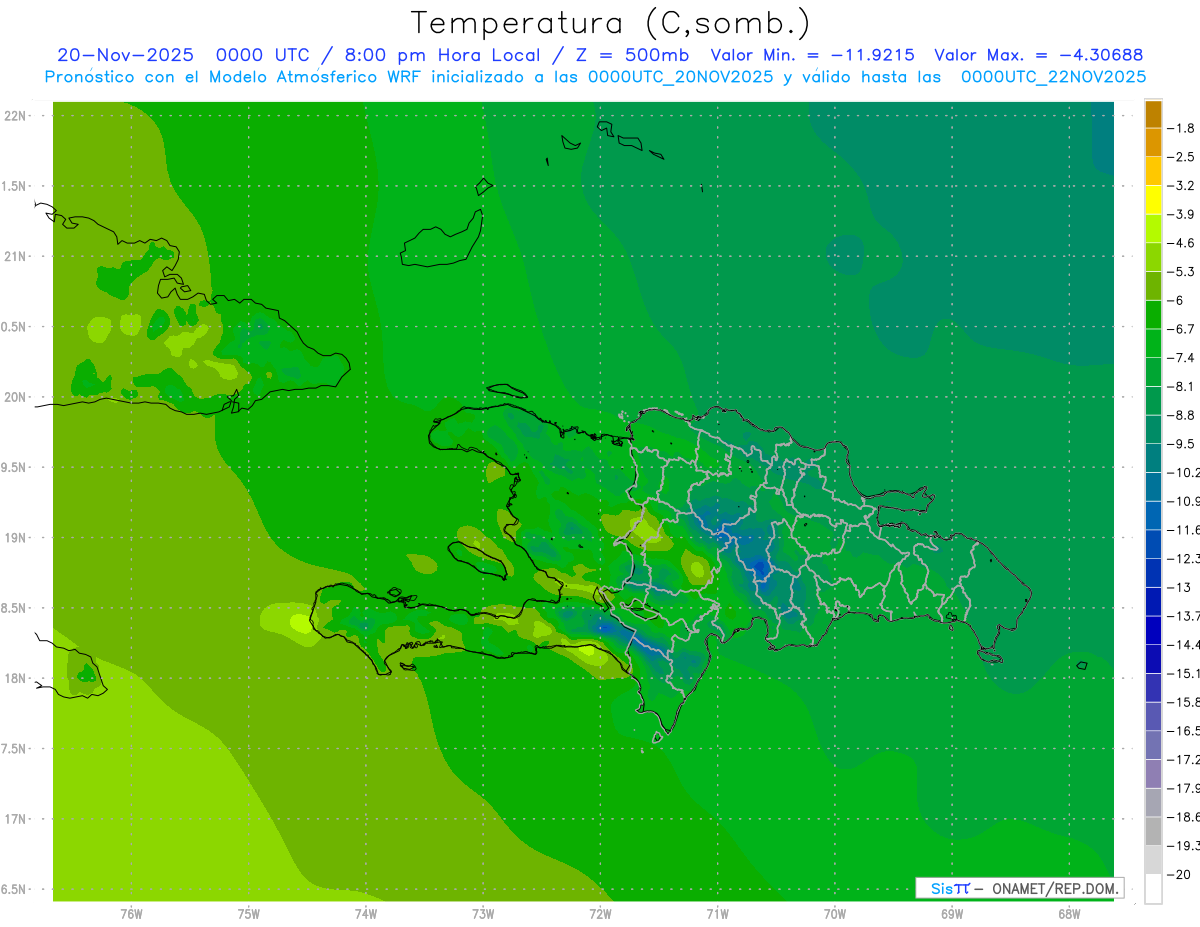Click the -8.8 colorbar label
The height and width of the screenshot is (927, 1200).
click(x=1181, y=415)
